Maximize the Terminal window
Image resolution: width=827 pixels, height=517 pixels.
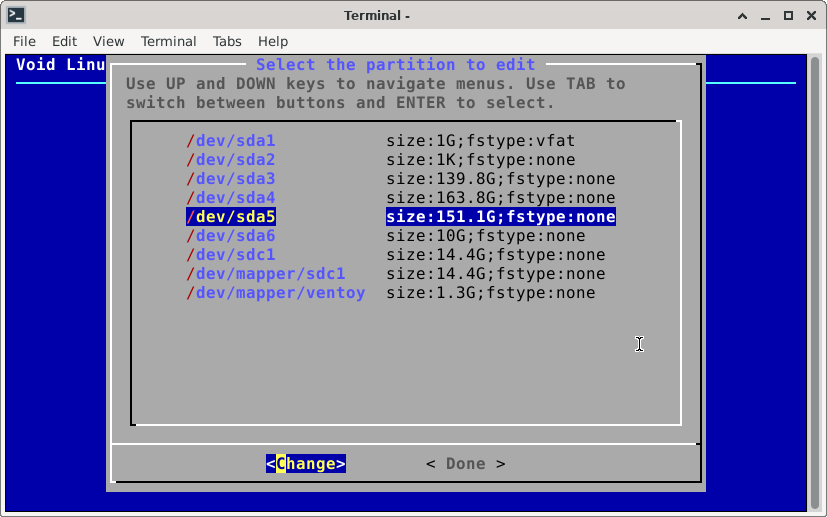click(x=788, y=15)
